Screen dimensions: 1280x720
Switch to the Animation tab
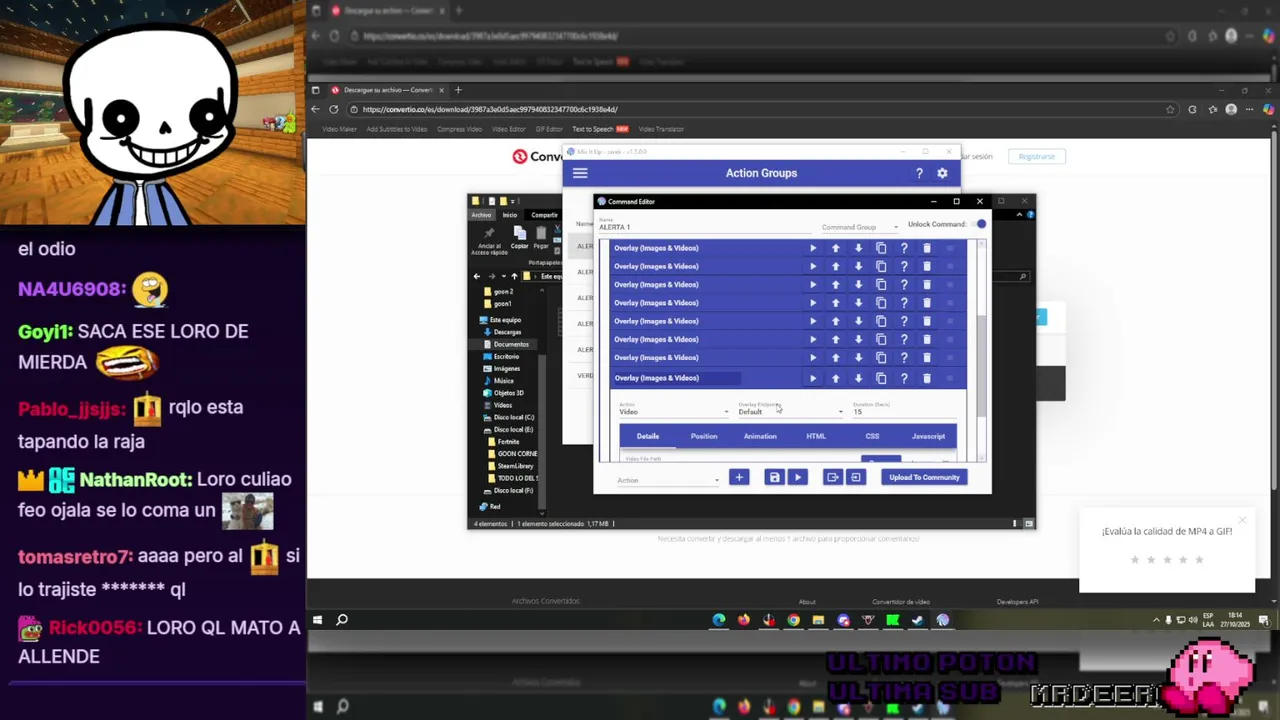(x=760, y=436)
